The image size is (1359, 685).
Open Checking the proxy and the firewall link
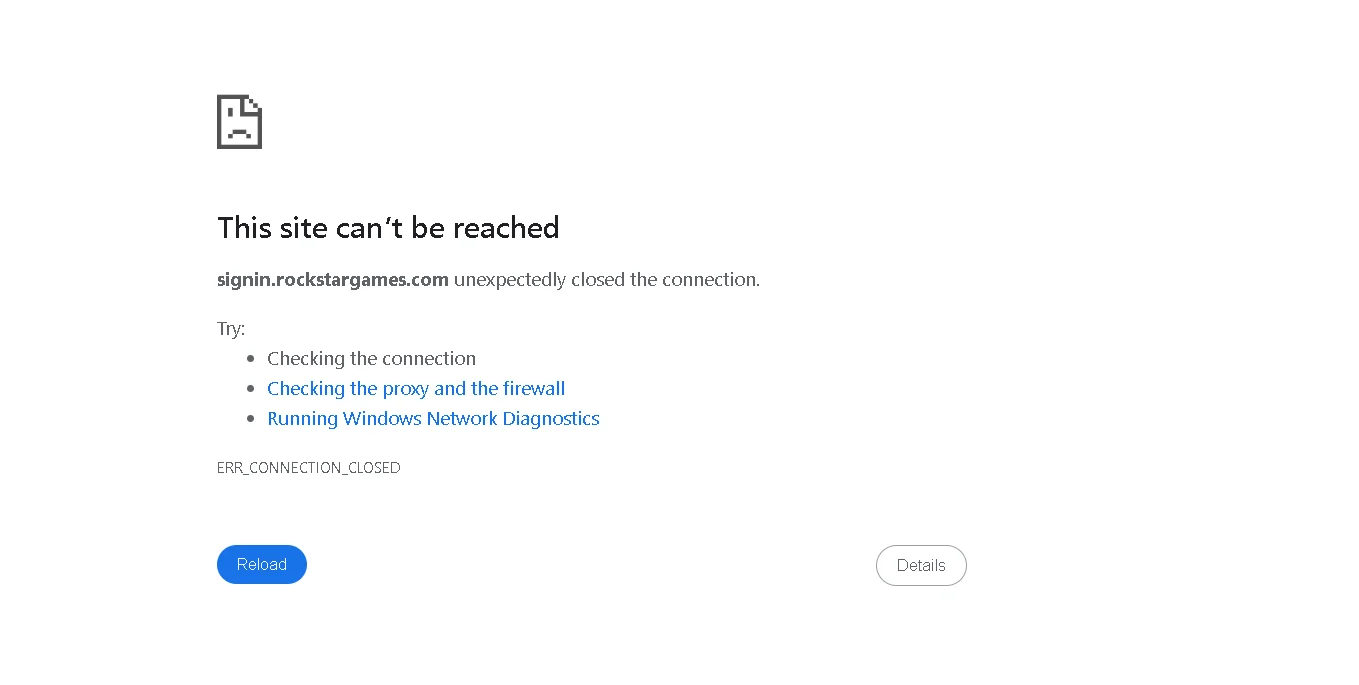(416, 389)
